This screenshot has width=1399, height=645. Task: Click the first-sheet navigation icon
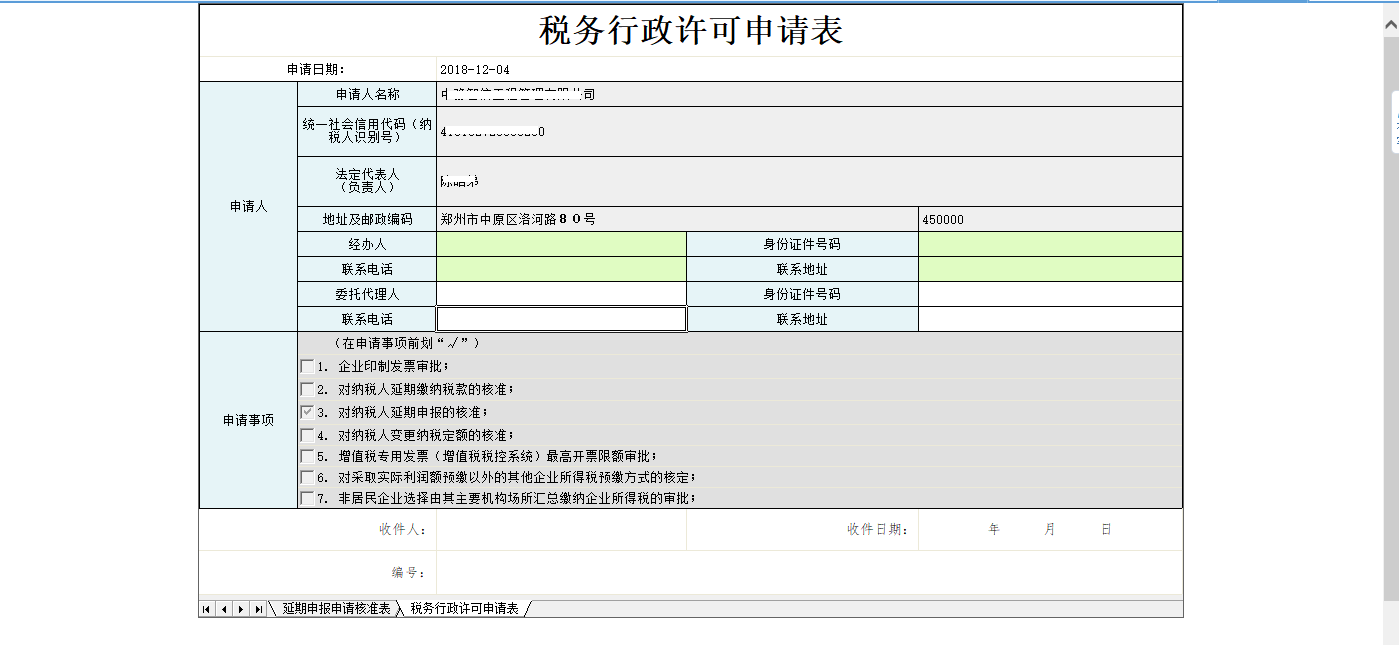point(205,608)
